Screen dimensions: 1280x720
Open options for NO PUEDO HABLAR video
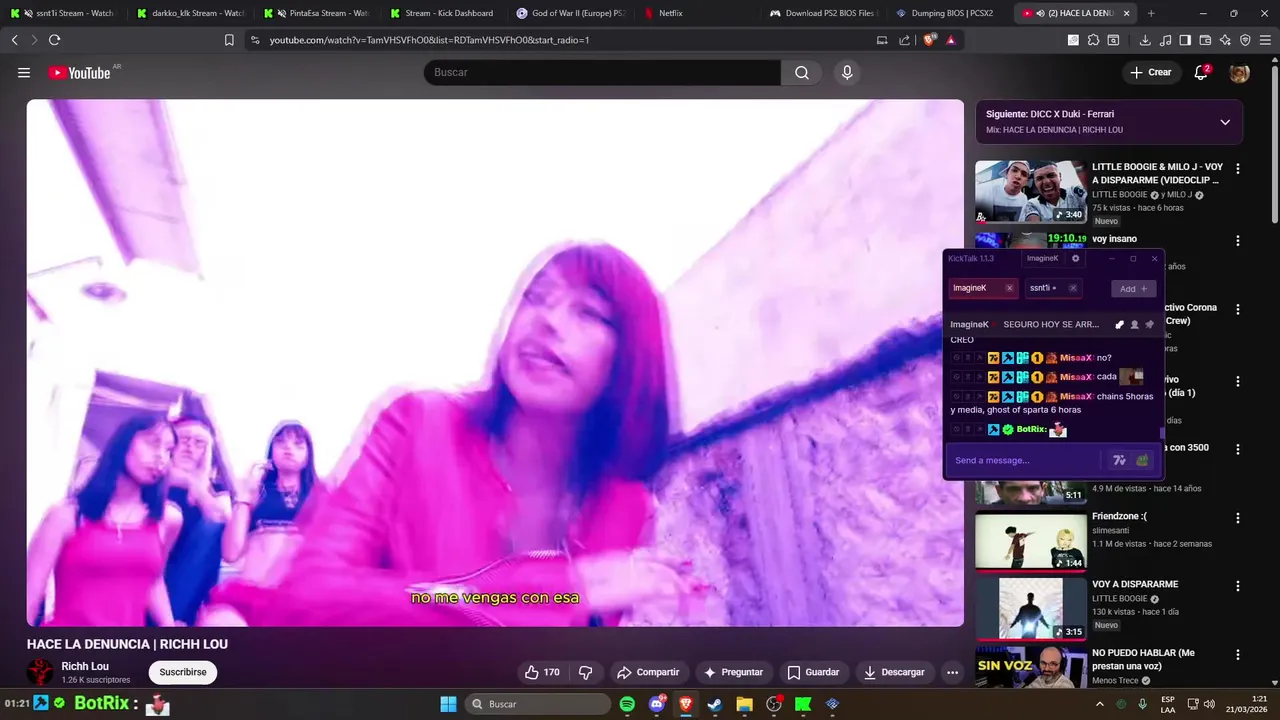coord(1238,655)
